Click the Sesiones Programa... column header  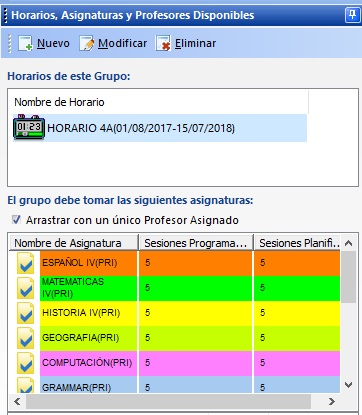point(196,243)
